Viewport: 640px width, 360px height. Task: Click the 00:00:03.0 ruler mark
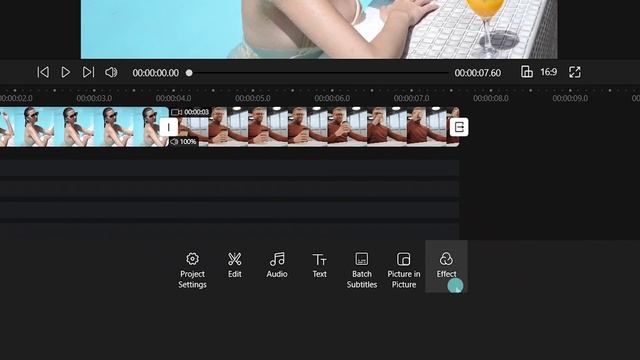pyautogui.click(x=94, y=98)
